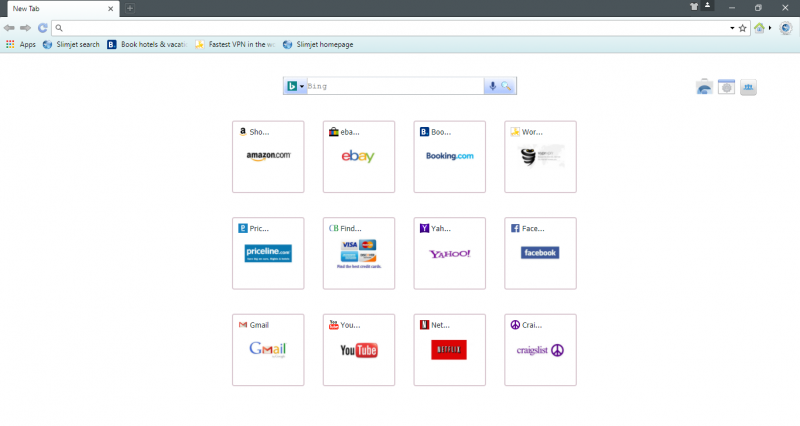Close the New Tab tab
The width and height of the screenshot is (800, 426).
(110, 9)
